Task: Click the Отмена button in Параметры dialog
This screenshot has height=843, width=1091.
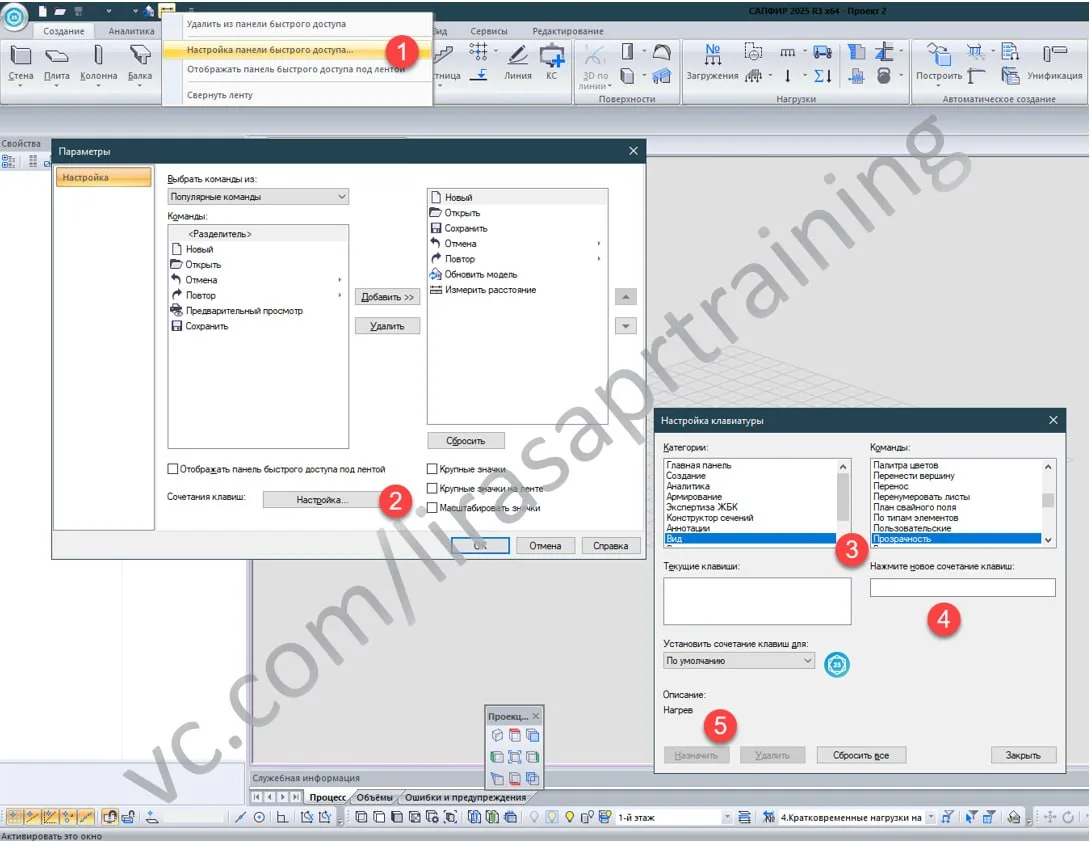Action: point(545,546)
